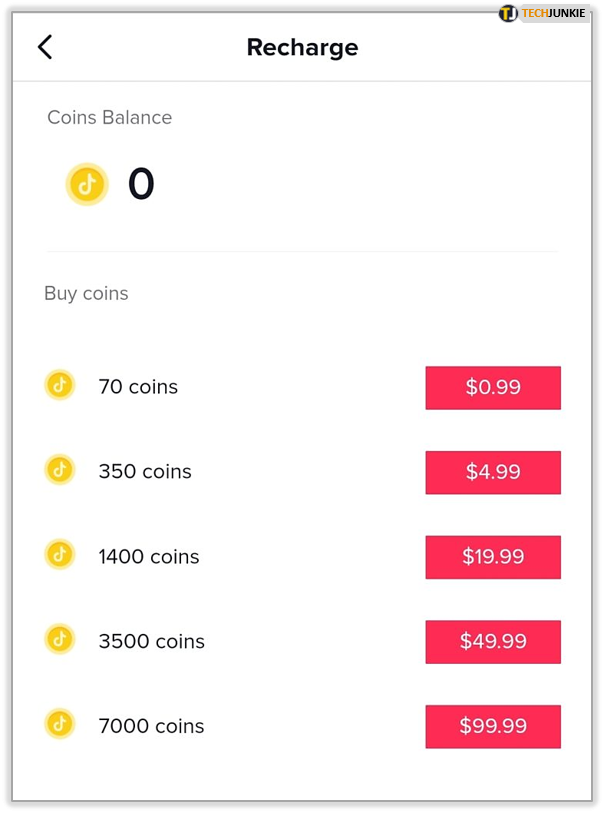604x813 pixels.
Task: Click the coin icon beside 1400 coins
Action: [59, 557]
